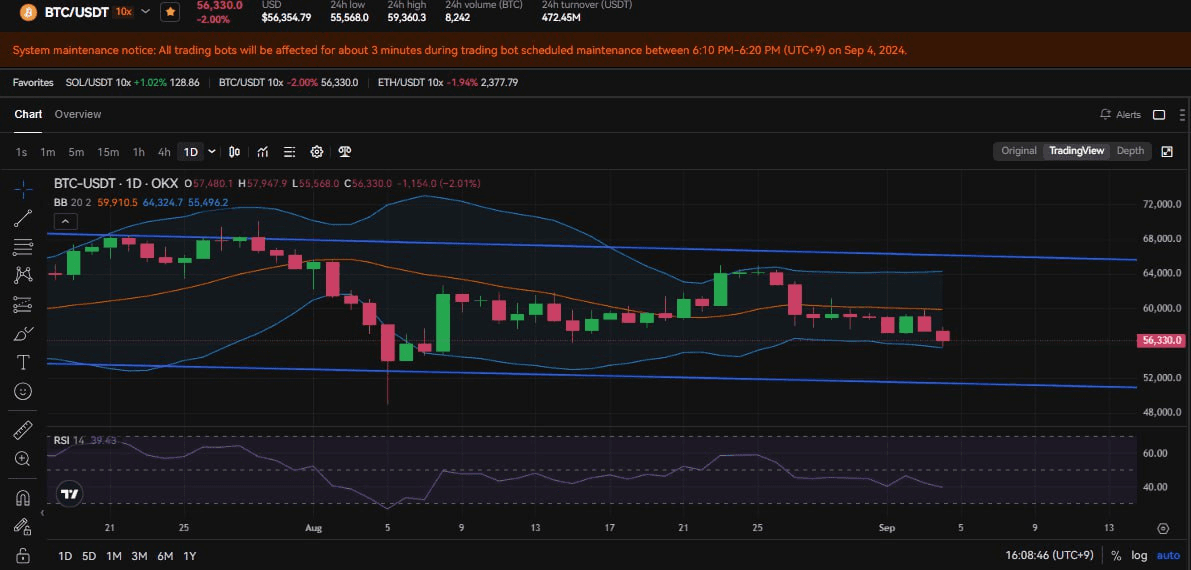Set interval to 15m

pos(108,152)
